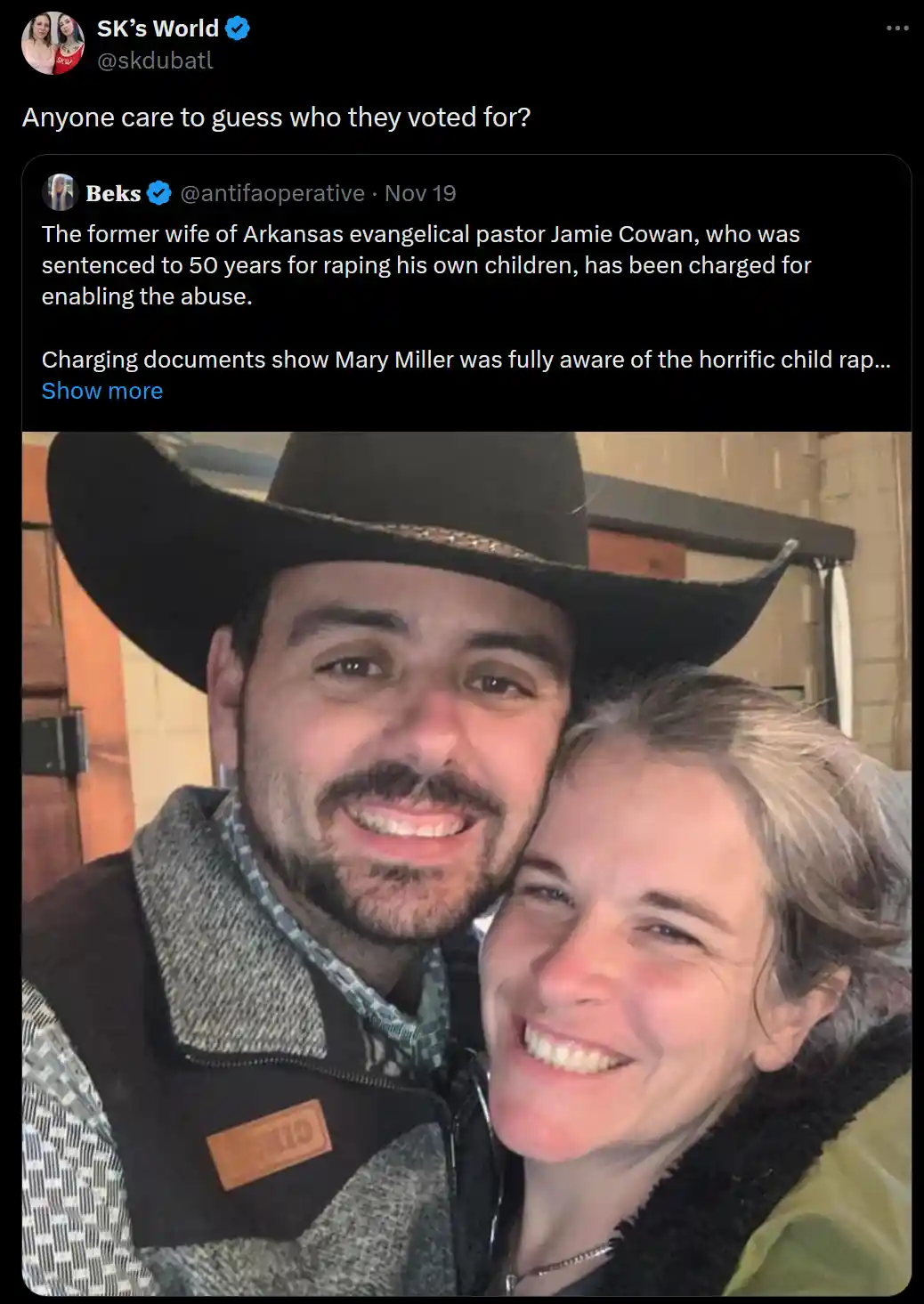Open the SK's World display name link
The width and height of the screenshot is (924, 1304).
pos(158,28)
